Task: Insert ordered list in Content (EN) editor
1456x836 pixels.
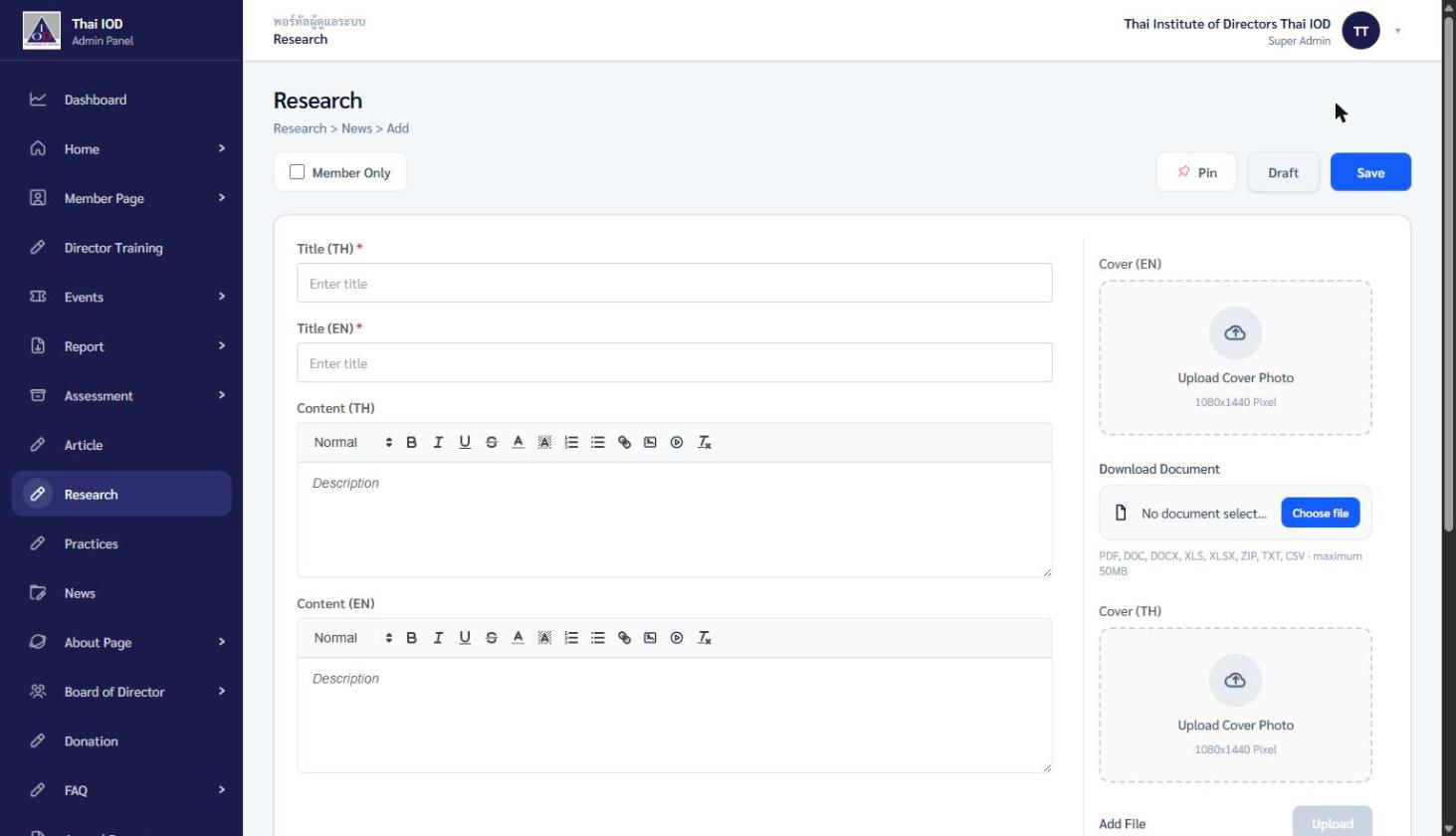Action: (571, 638)
